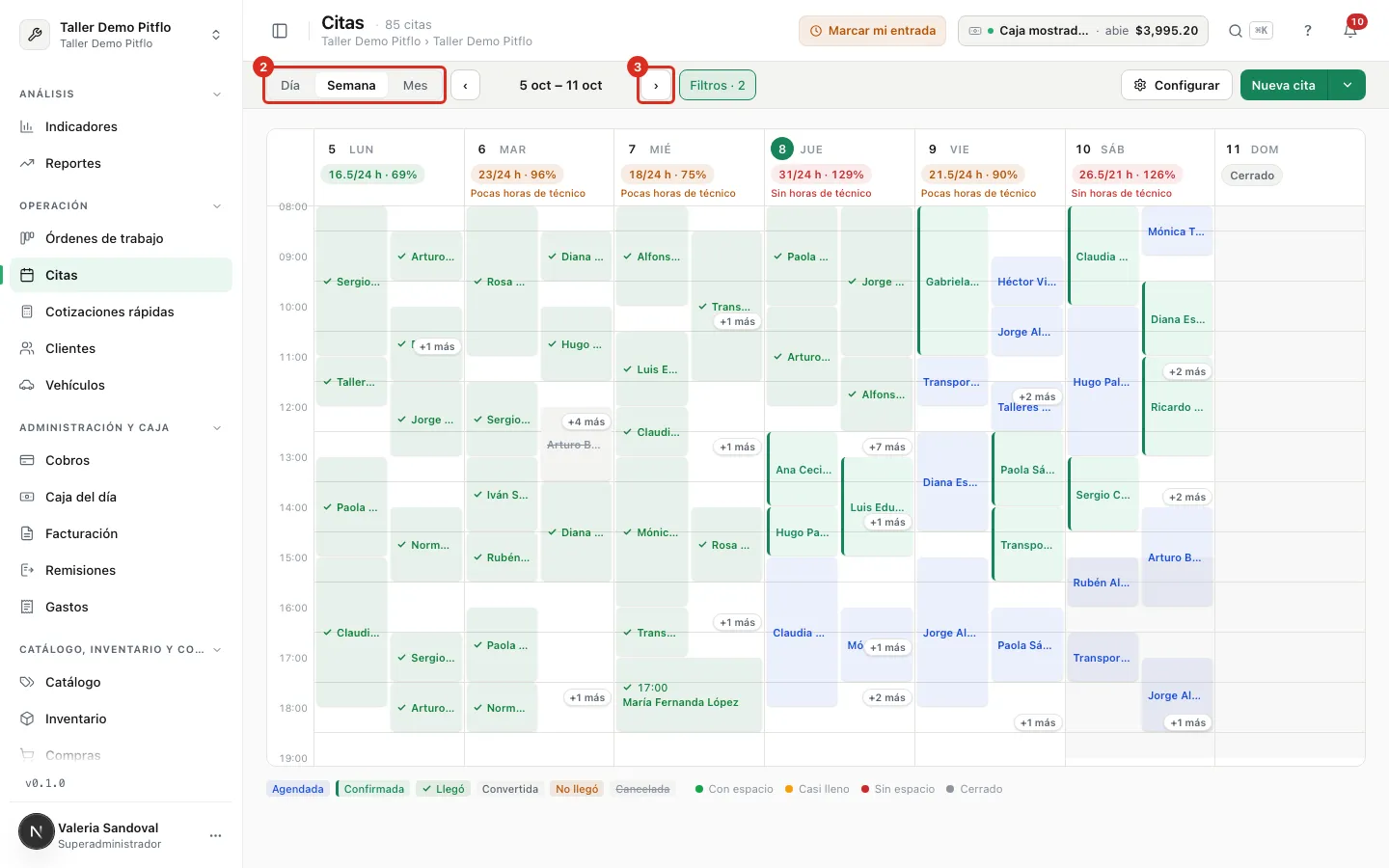Open the Configurar button

[x=1177, y=85]
